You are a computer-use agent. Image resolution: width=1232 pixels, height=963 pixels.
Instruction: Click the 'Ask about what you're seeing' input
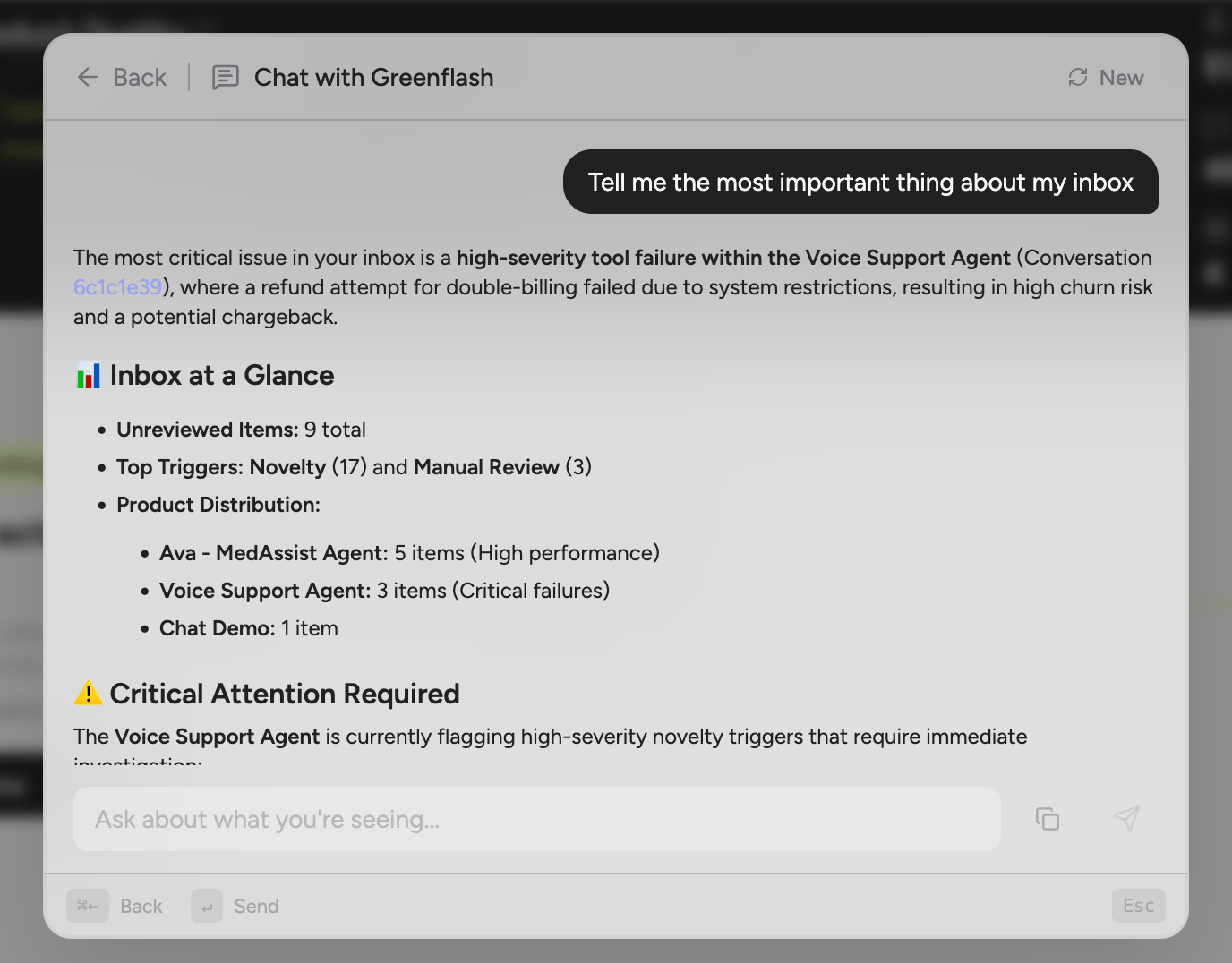coord(537,819)
